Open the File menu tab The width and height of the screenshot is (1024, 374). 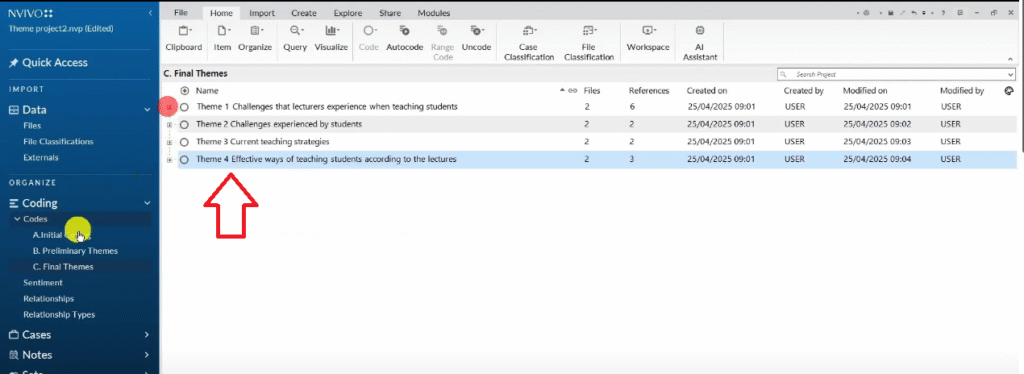pos(182,13)
